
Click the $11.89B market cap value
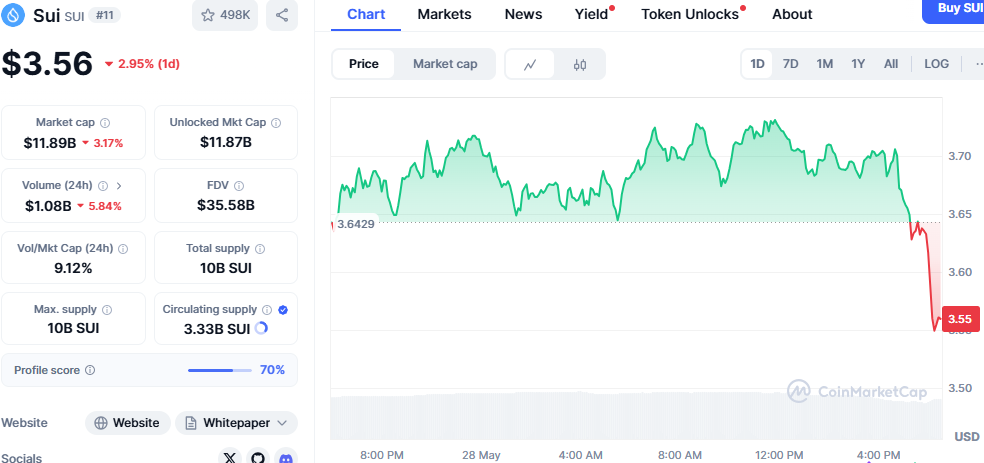pyautogui.click(x=50, y=143)
